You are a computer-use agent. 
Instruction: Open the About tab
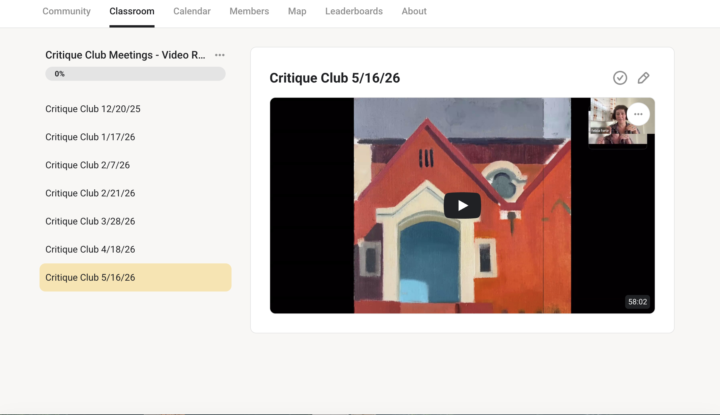[414, 11]
